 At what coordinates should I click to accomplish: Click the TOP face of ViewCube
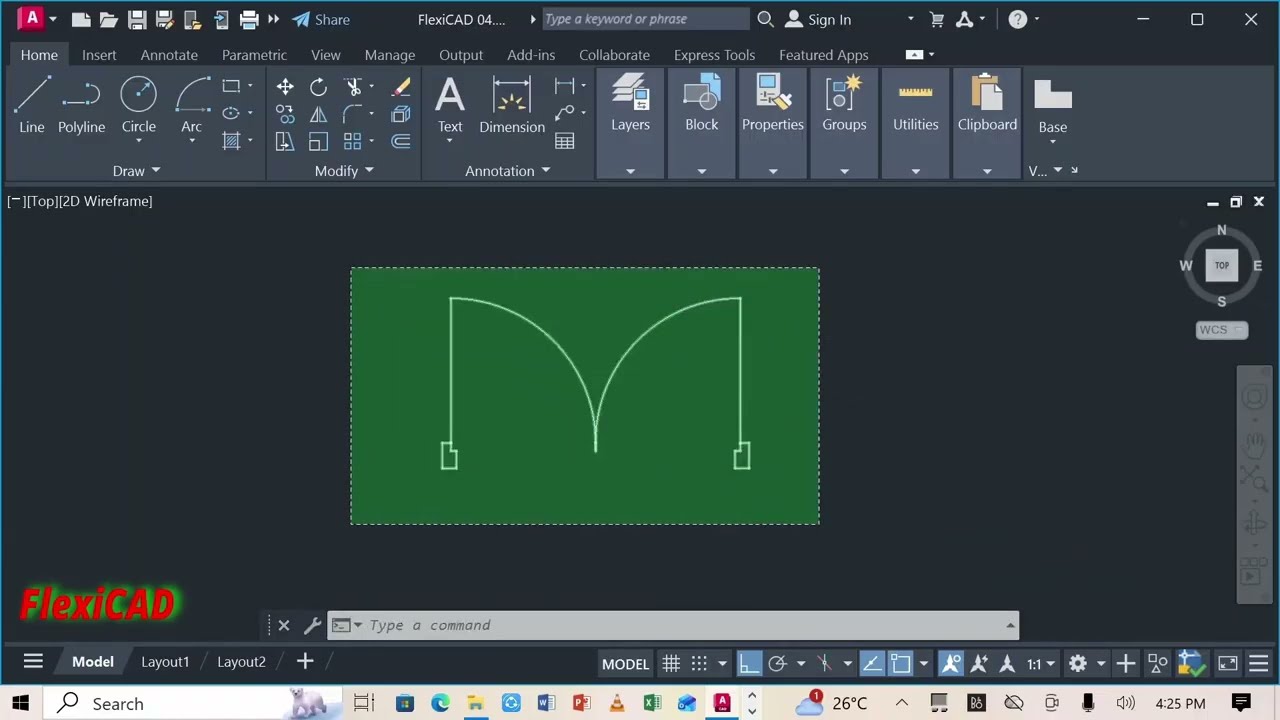(x=1222, y=265)
